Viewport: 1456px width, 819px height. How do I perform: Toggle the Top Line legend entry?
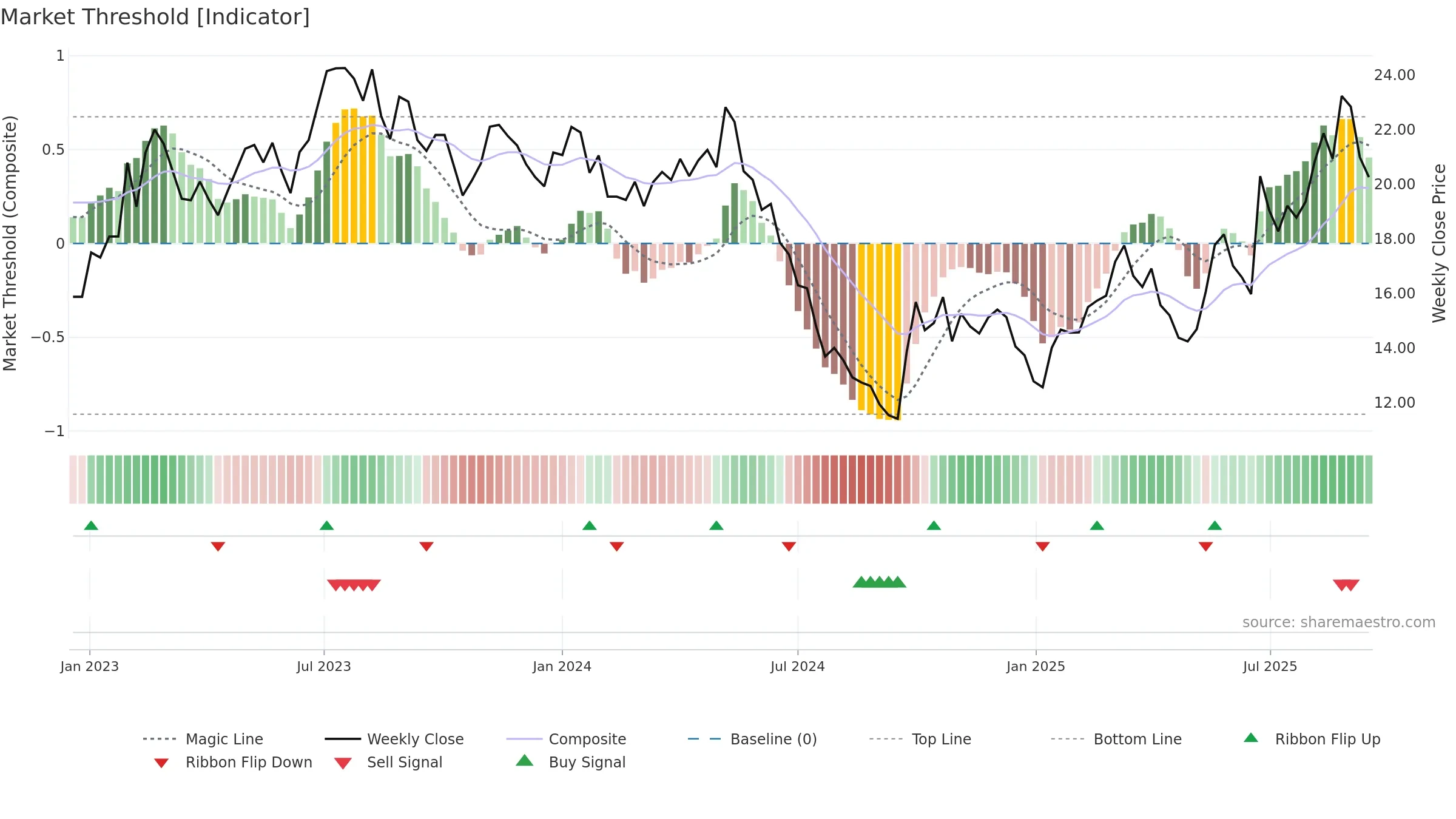(920, 739)
